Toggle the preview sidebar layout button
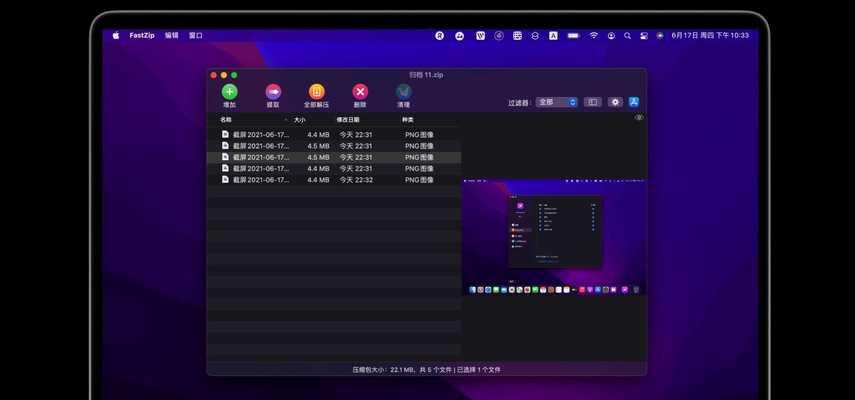This screenshot has height=400, width=855. pos(593,102)
